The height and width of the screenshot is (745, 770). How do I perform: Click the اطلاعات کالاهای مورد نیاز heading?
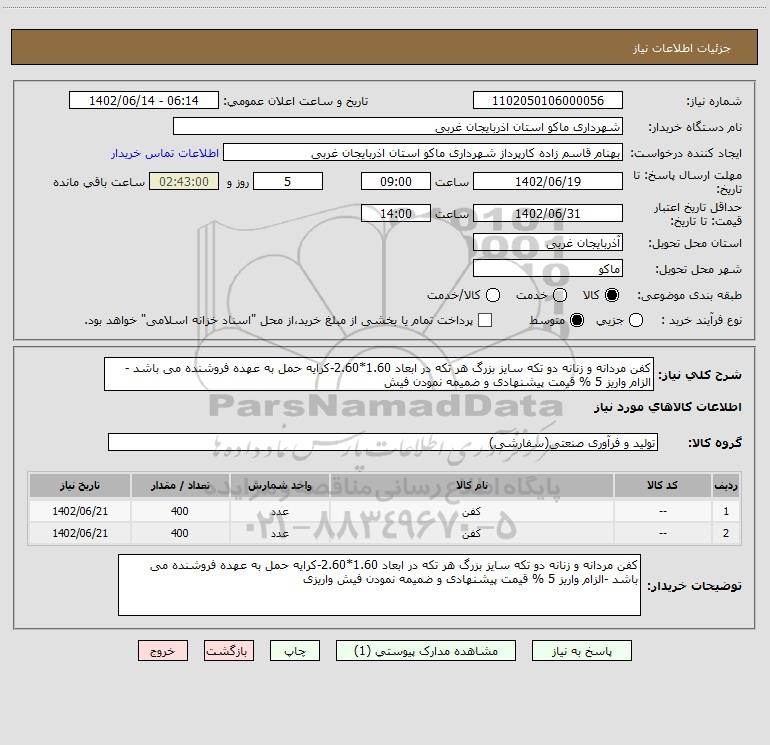point(668,407)
